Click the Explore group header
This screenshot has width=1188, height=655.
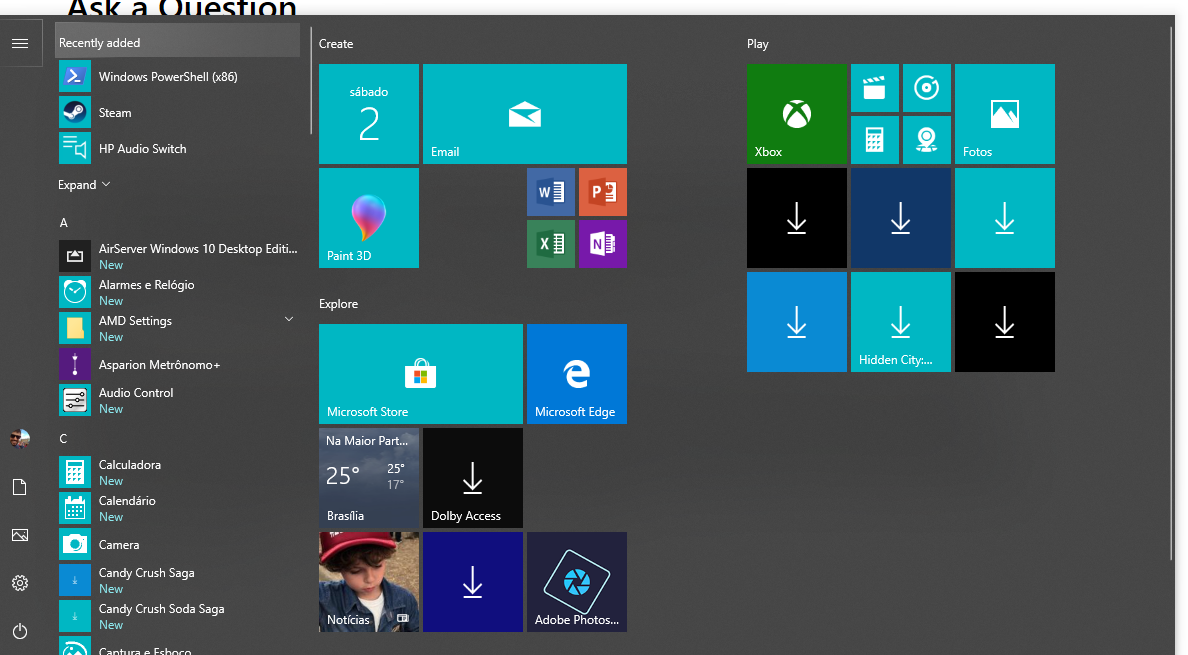click(x=338, y=304)
